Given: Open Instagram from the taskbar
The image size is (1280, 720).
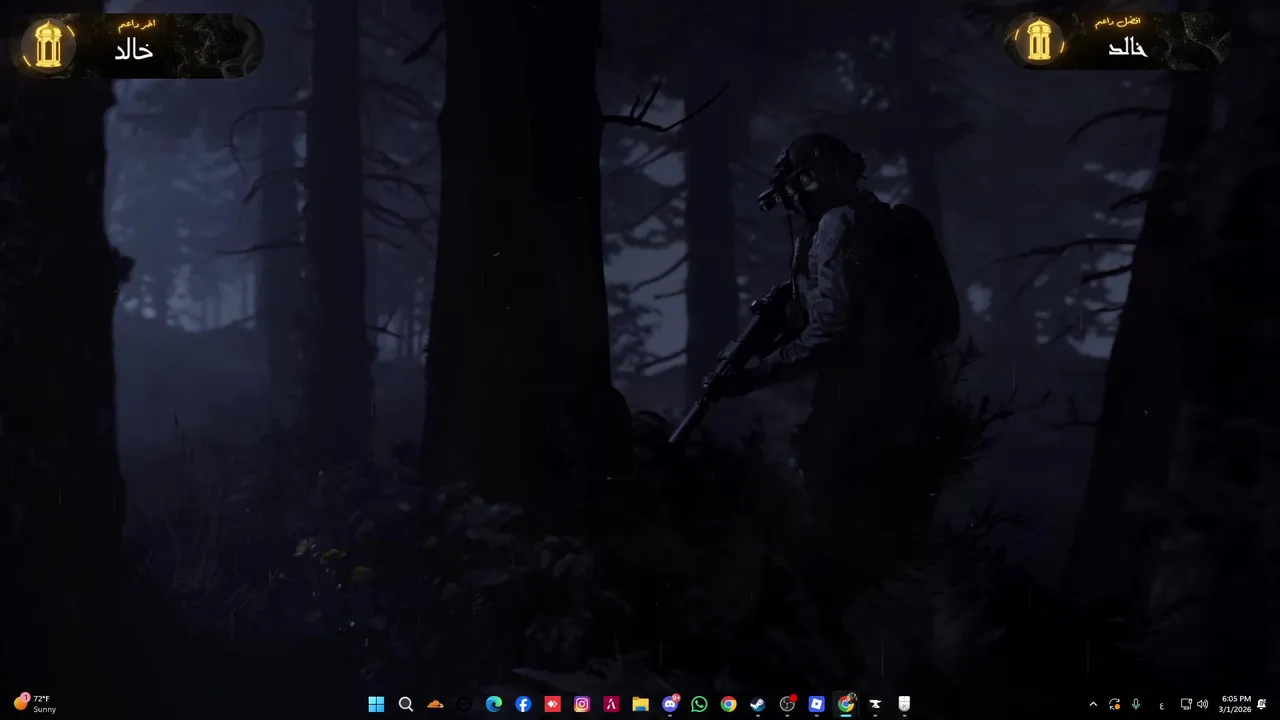Looking at the screenshot, I should coord(582,704).
